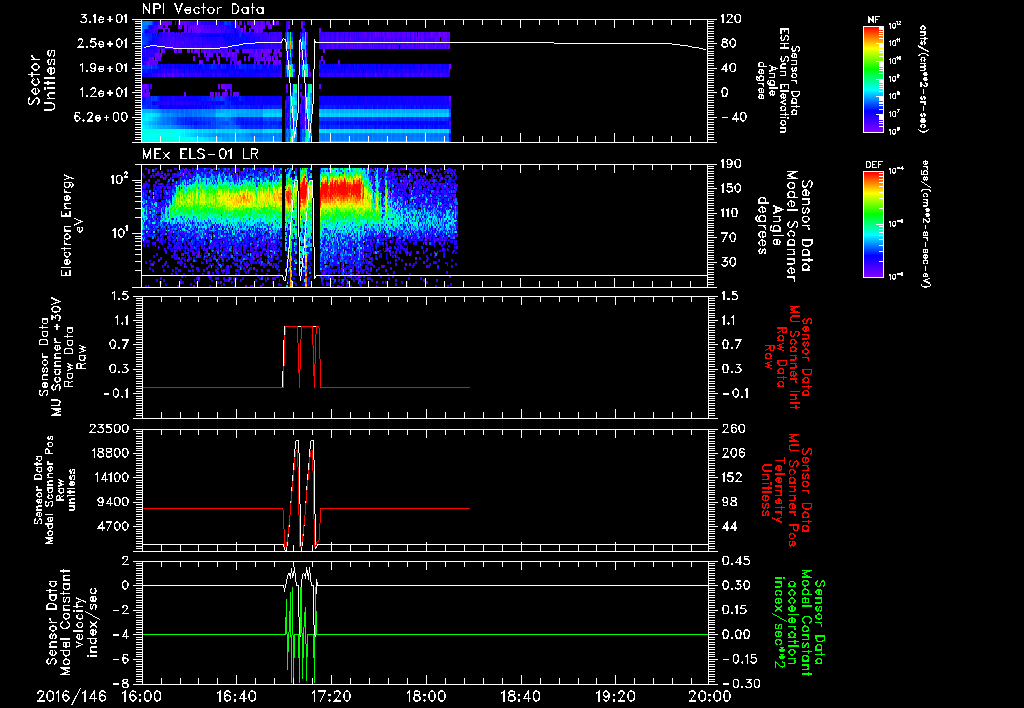
Task: Click the 17:20 time axis label
Action: (x=331, y=696)
